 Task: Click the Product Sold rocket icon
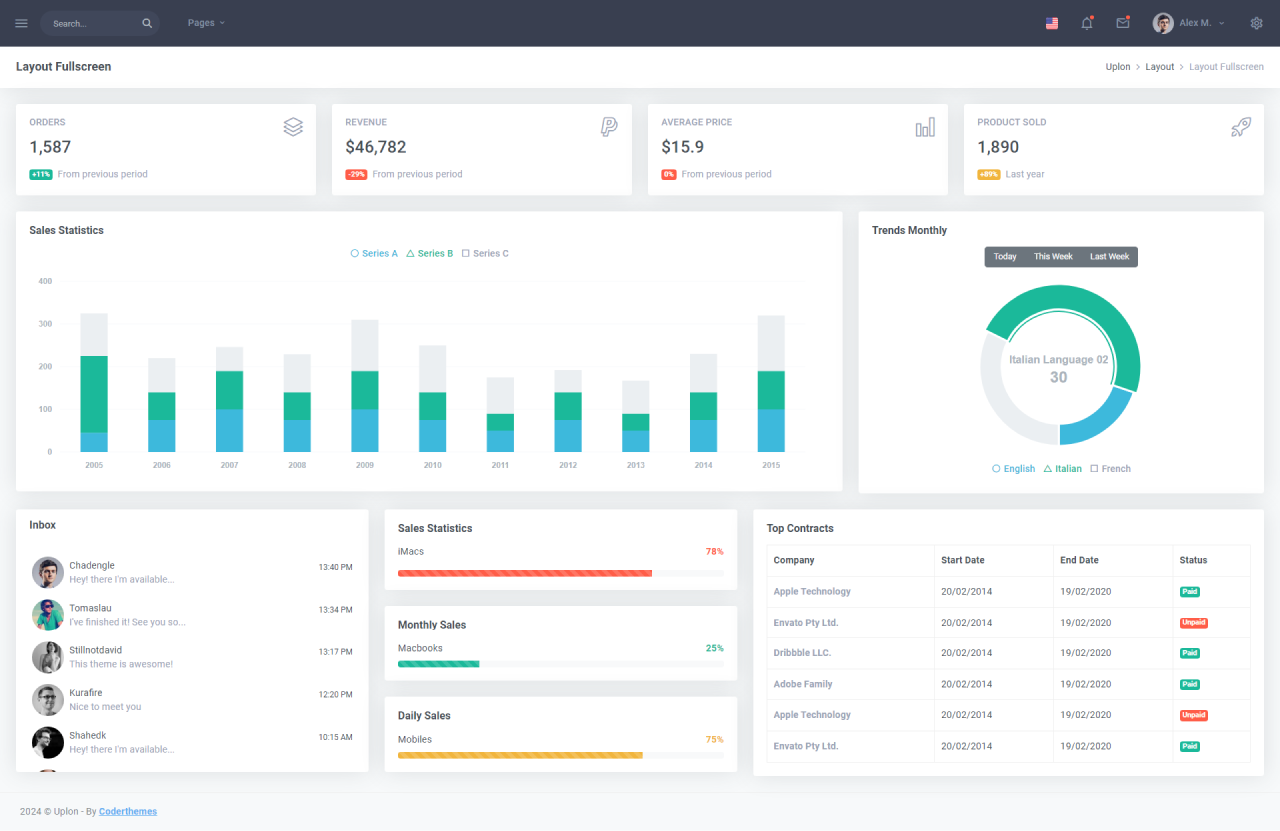point(1241,127)
